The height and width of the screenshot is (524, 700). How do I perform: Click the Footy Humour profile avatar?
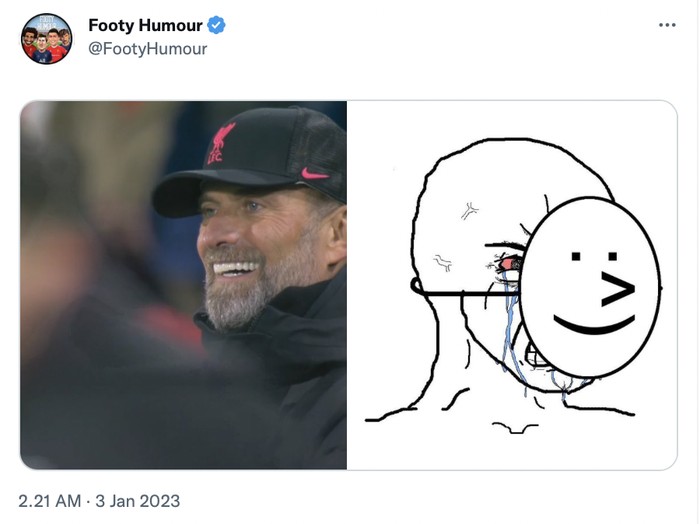click(46, 39)
